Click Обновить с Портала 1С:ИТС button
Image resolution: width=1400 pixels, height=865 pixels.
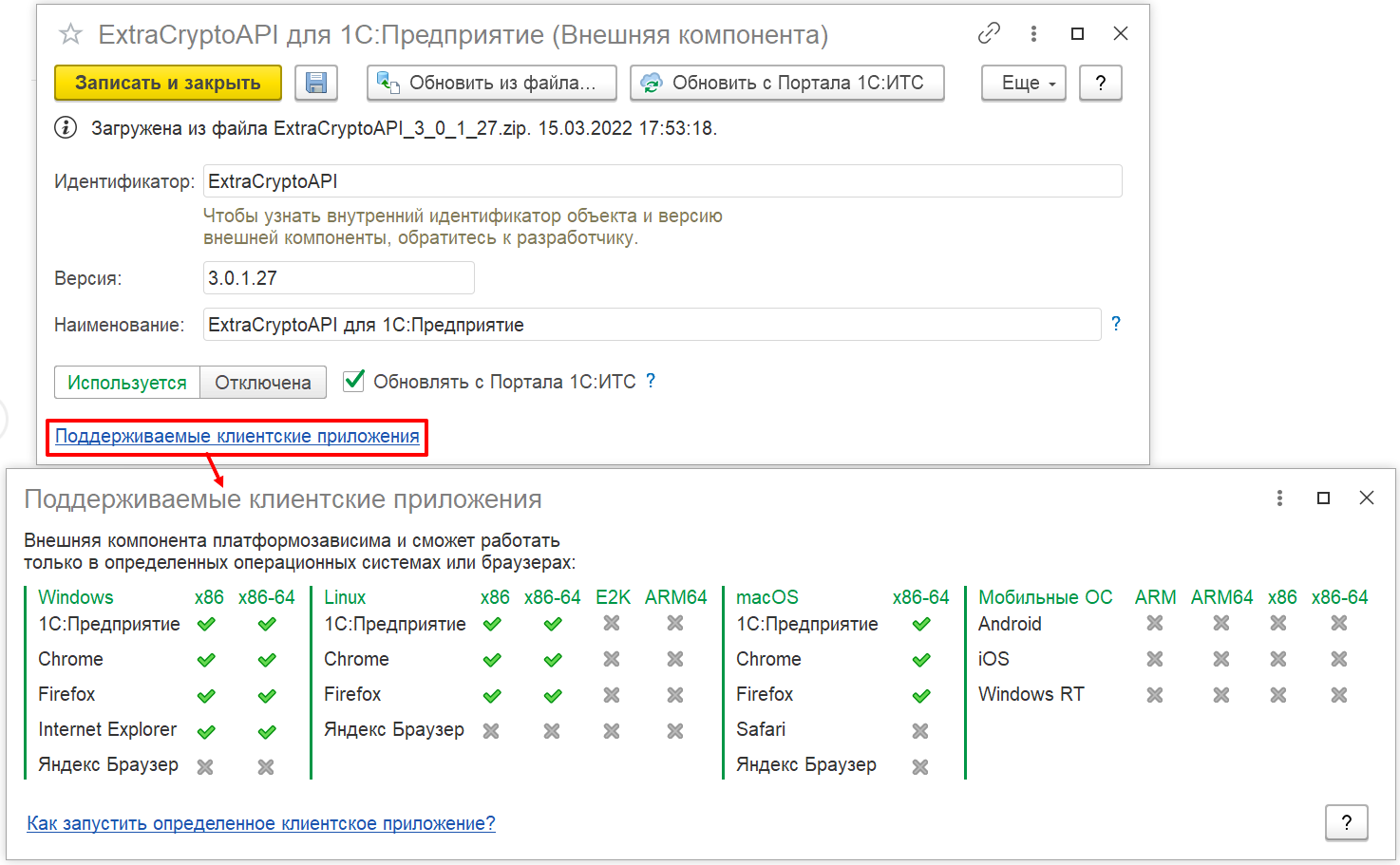[x=787, y=83]
